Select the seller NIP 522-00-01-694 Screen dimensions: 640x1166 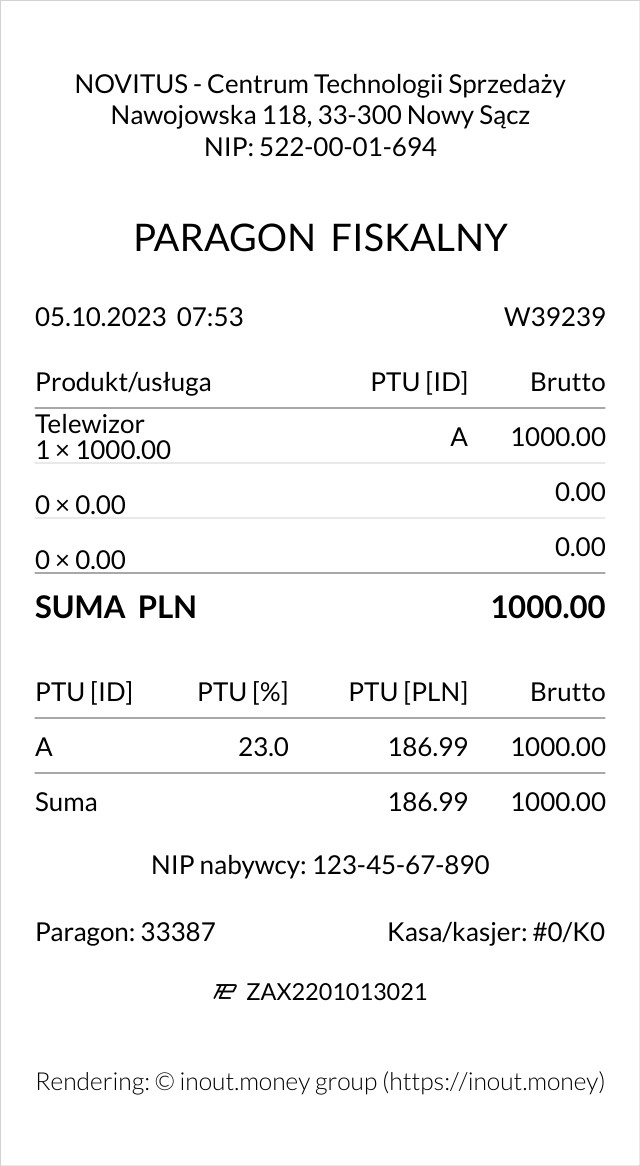point(320,148)
